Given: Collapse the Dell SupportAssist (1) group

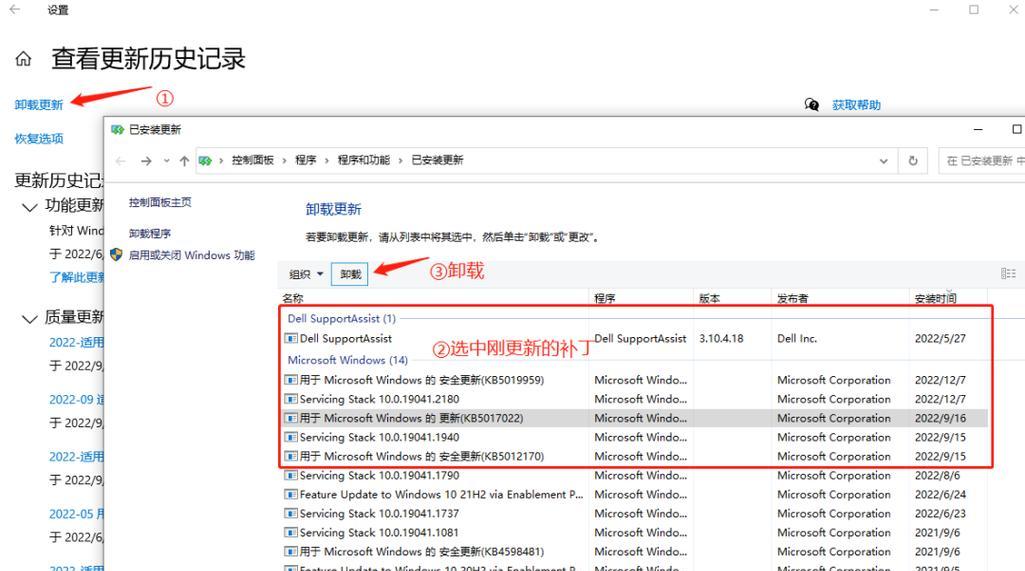Looking at the screenshot, I should click(341, 319).
